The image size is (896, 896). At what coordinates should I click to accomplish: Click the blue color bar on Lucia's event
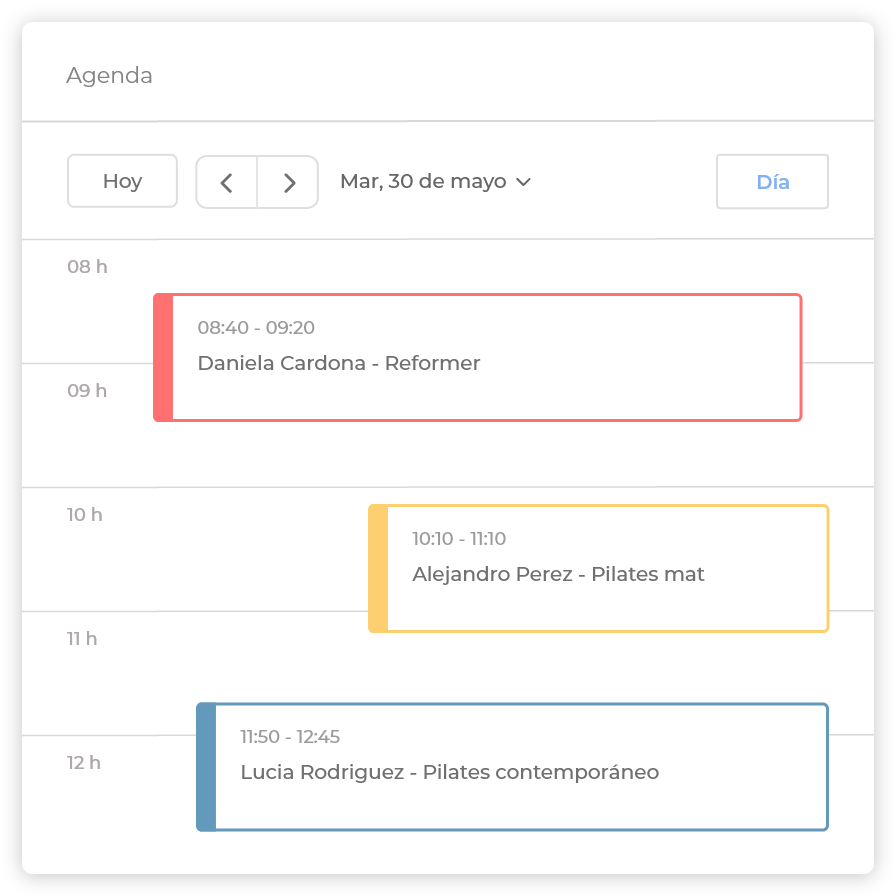pos(206,767)
